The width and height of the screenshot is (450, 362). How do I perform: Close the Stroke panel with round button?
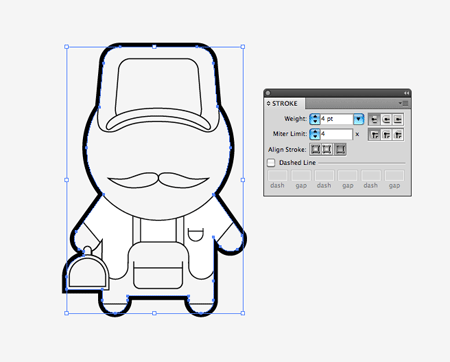tap(268, 93)
